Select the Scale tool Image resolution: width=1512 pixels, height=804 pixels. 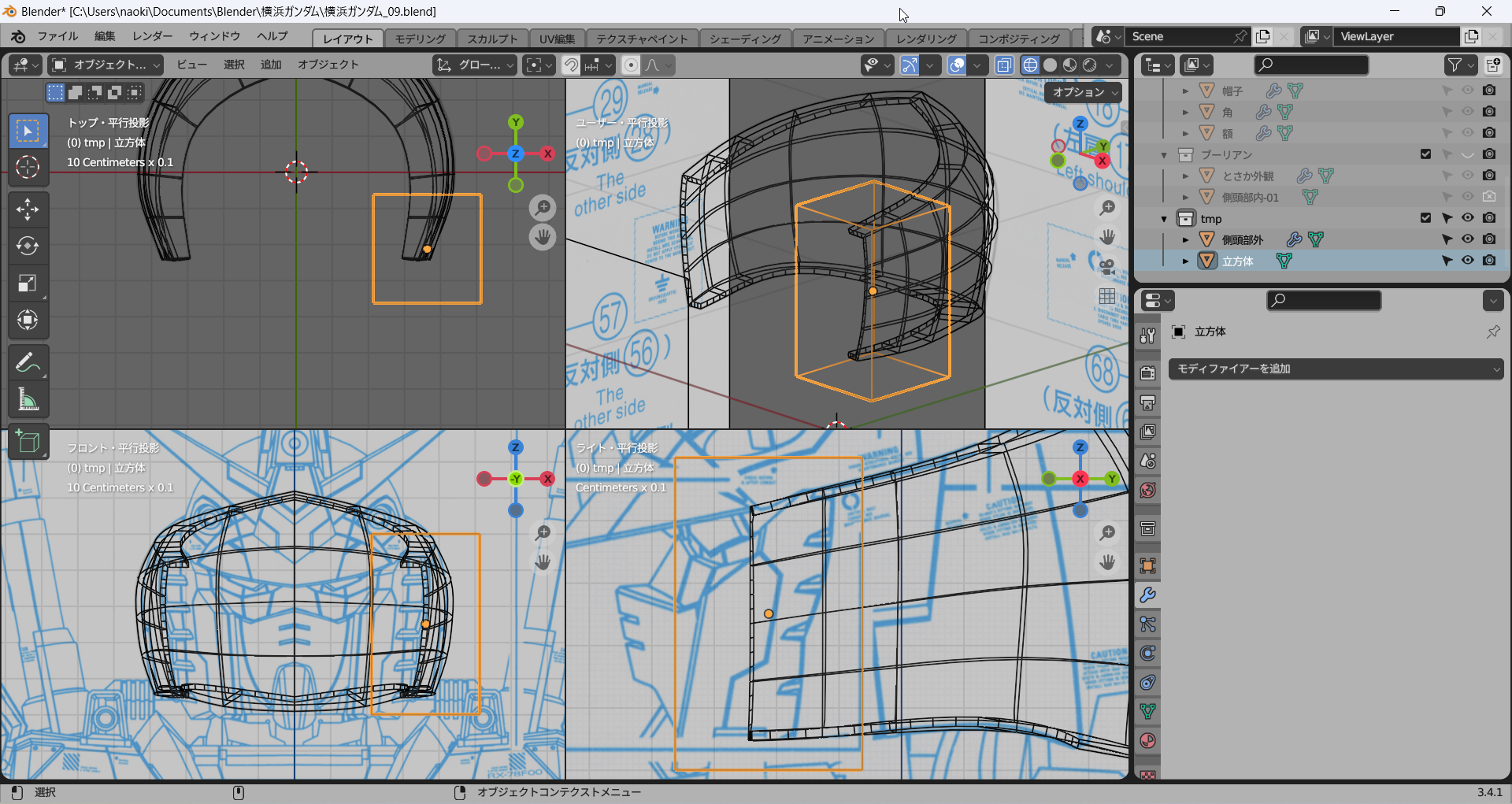(28, 283)
